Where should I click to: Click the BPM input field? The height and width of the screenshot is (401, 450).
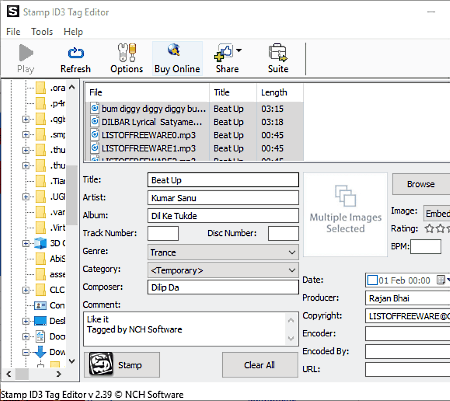(426, 247)
